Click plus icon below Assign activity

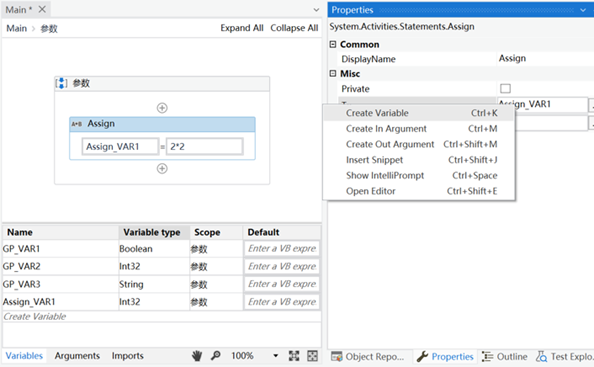point(162,169)
